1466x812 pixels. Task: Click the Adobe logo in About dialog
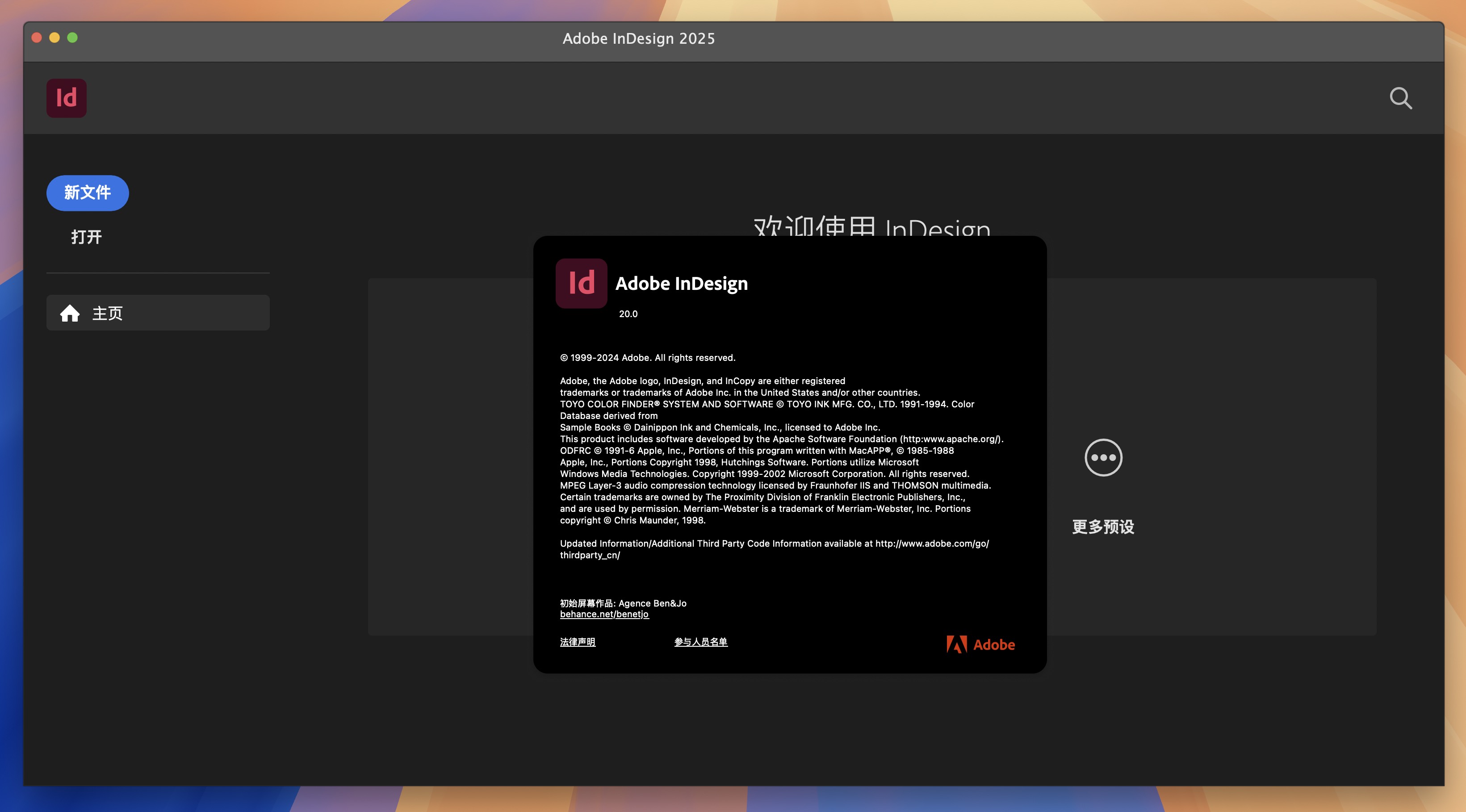pyautogui.click(x=980, y=645)
